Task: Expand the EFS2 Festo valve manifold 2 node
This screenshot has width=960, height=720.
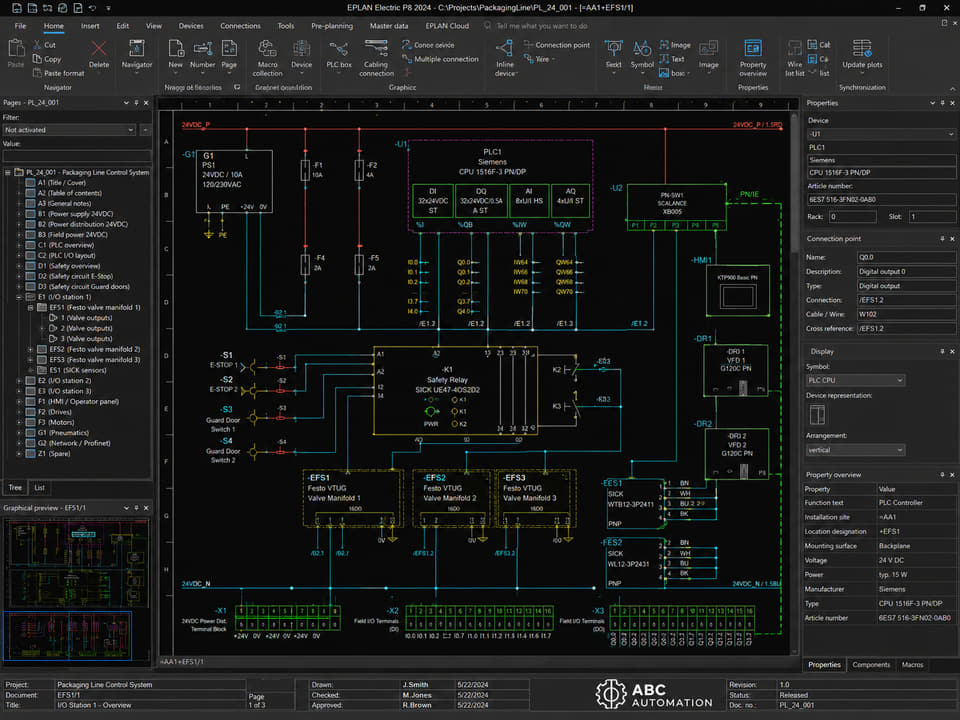Action: pos(31,349)
